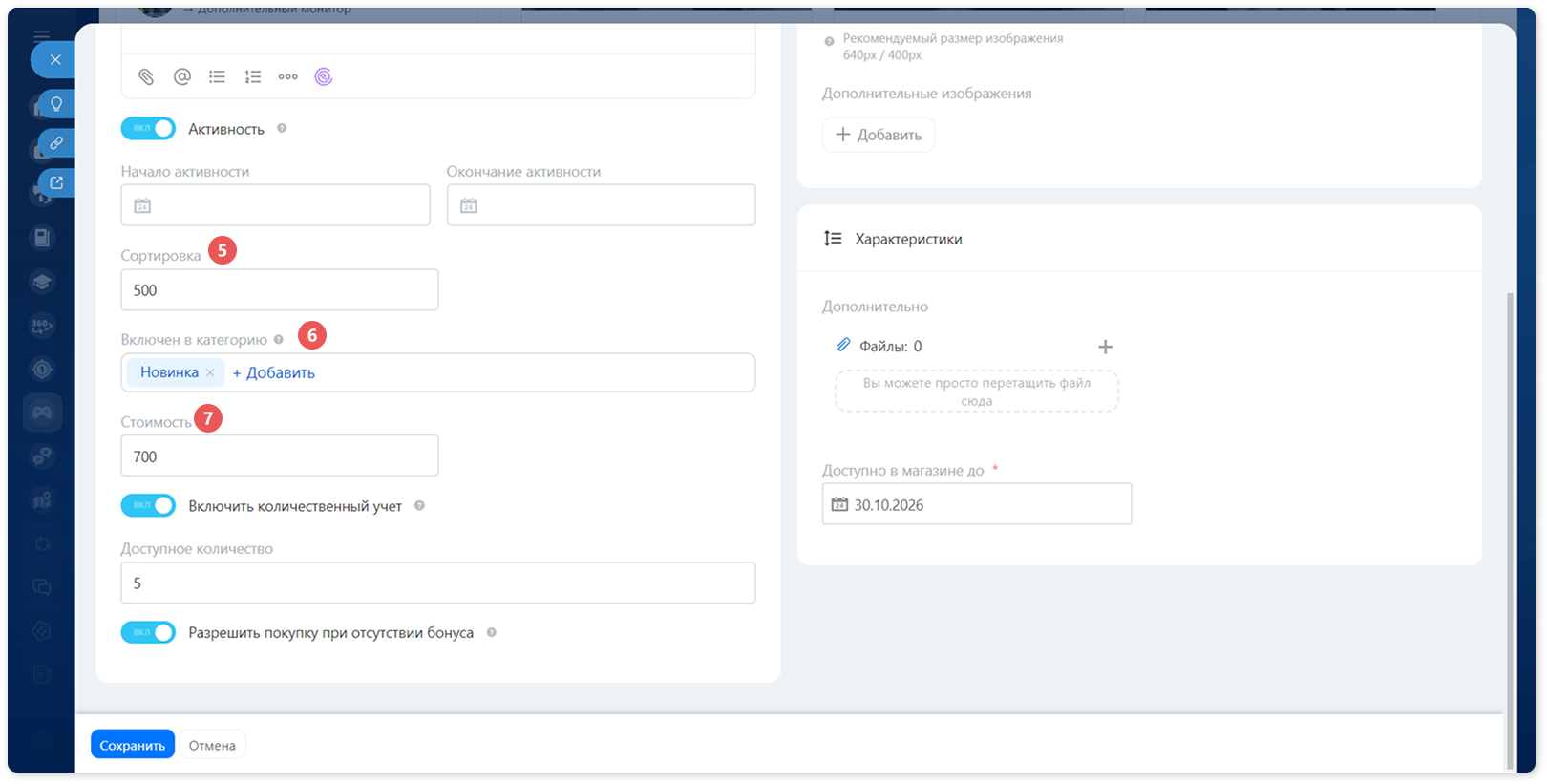This screenshot has height=784, width=1547.
Task: Click the plus icon next to Файлы
Action: click(x=1105, y=347)
